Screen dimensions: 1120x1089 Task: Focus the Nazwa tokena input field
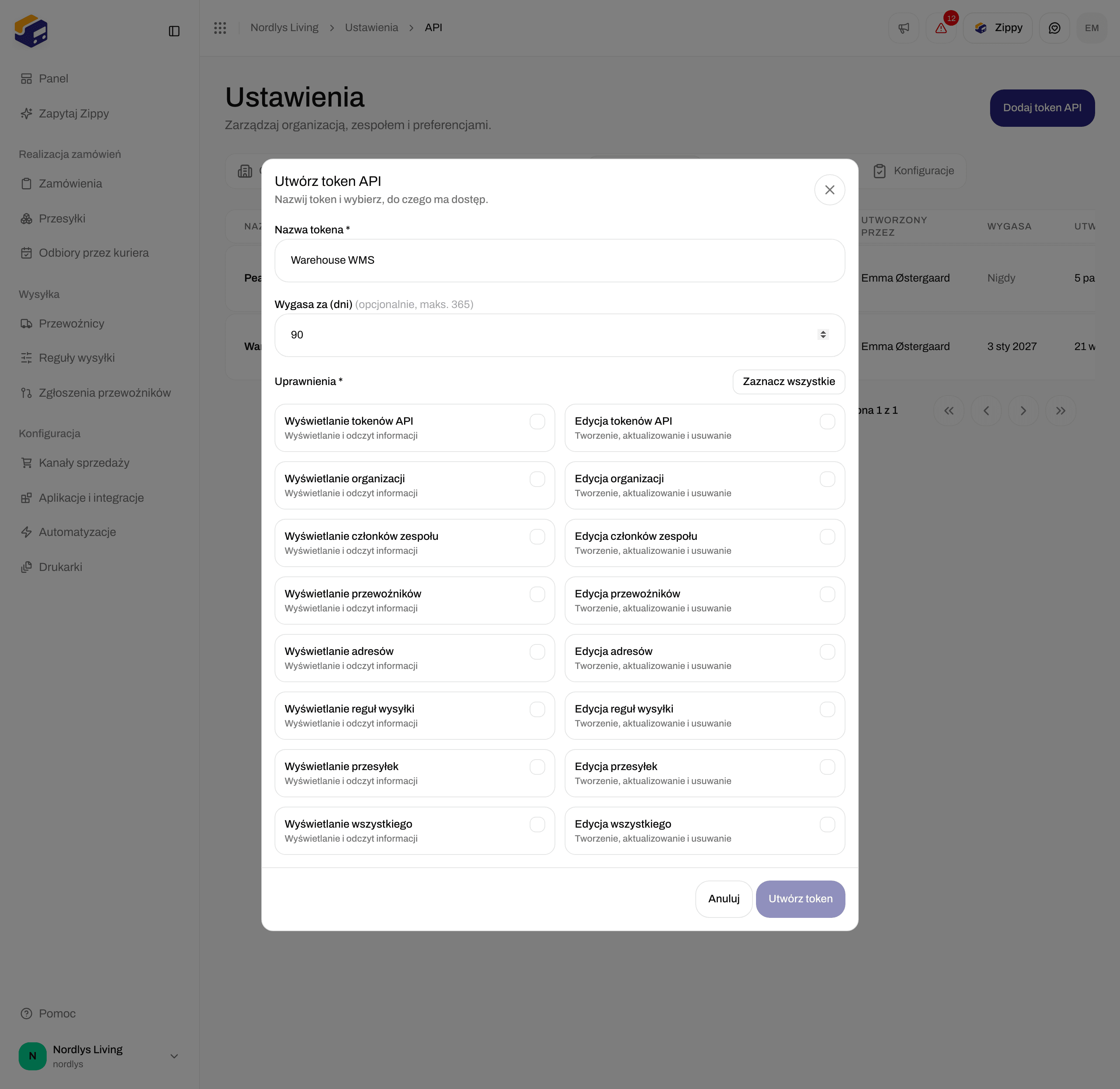560,260
